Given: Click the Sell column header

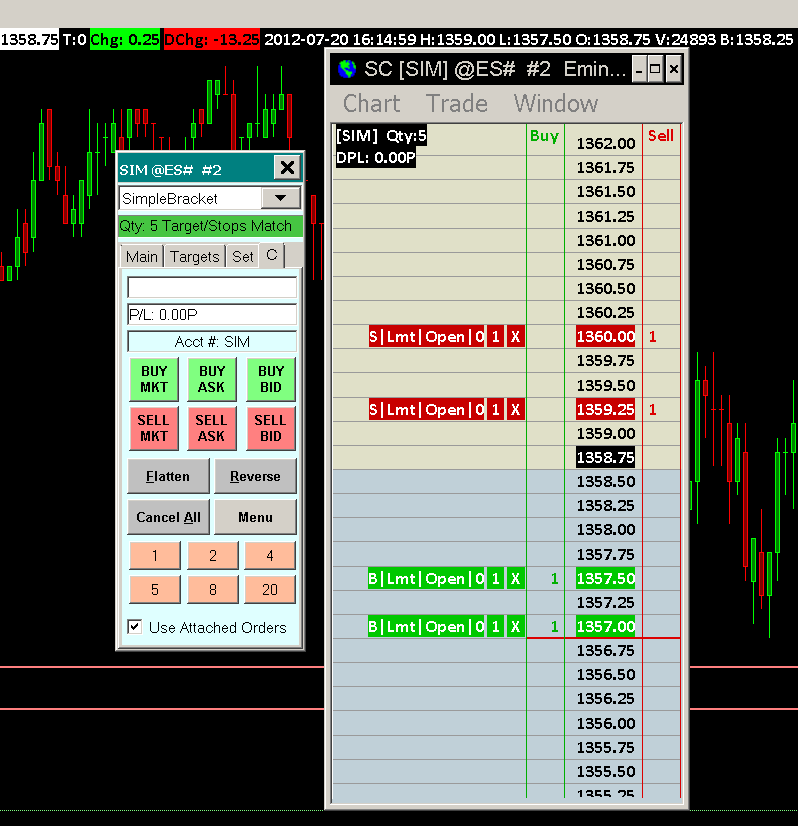Looking at the screenshot, I should click(x=661, y=136).
